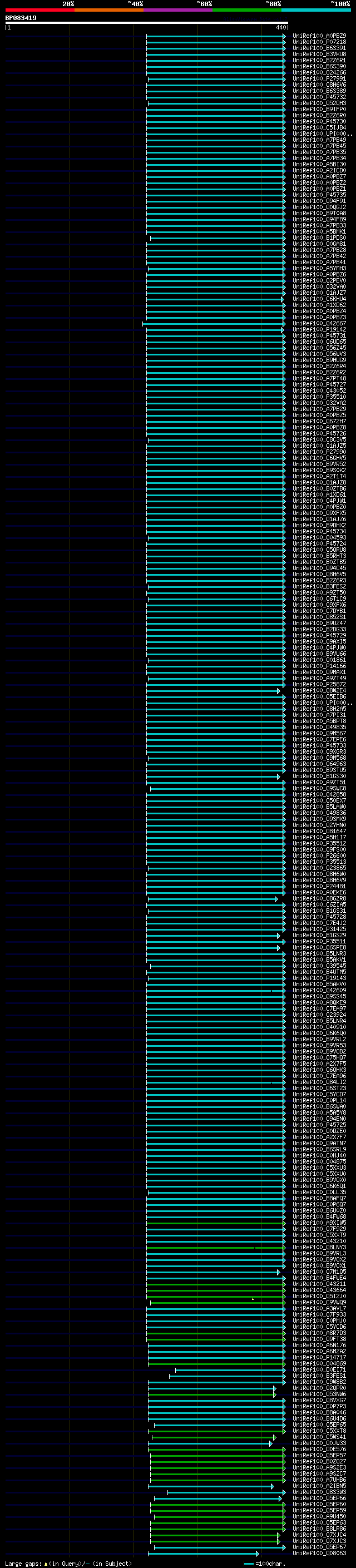Open hit UniRef100_O24266
The image size is (356, 1568).
pos(319,72)
